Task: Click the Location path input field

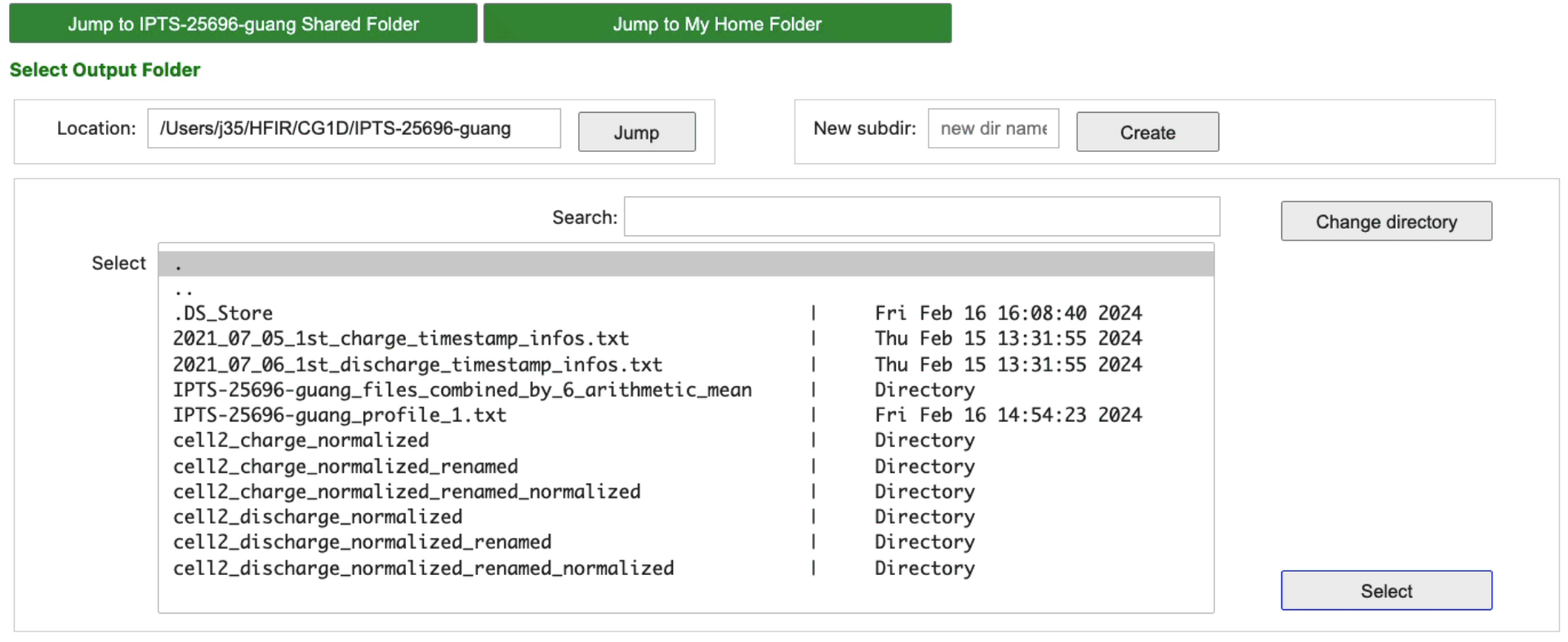Action: (x=354, y=129)
